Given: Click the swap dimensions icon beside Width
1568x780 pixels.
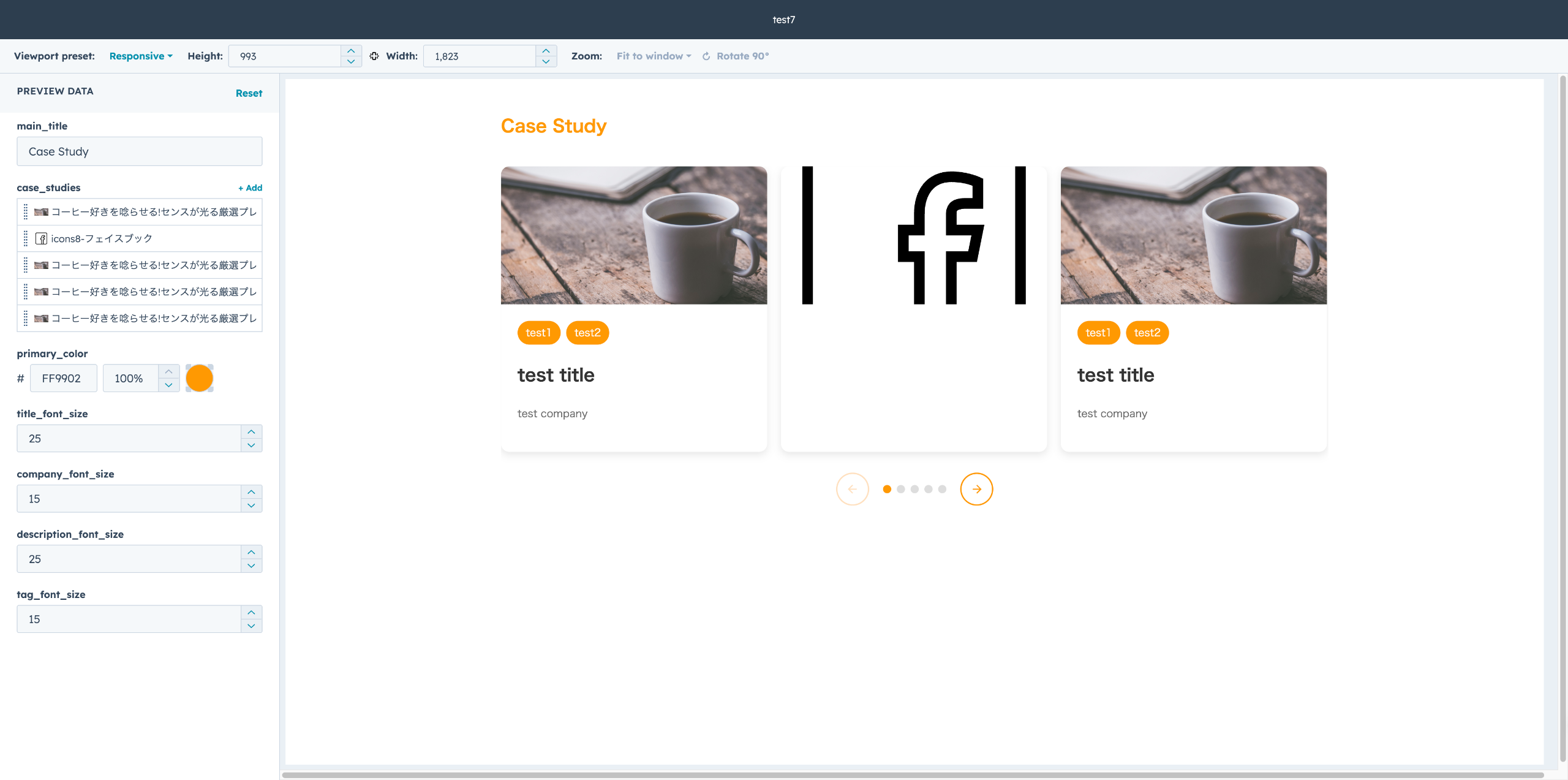Looking at the screenshot, I should point(374,56).
